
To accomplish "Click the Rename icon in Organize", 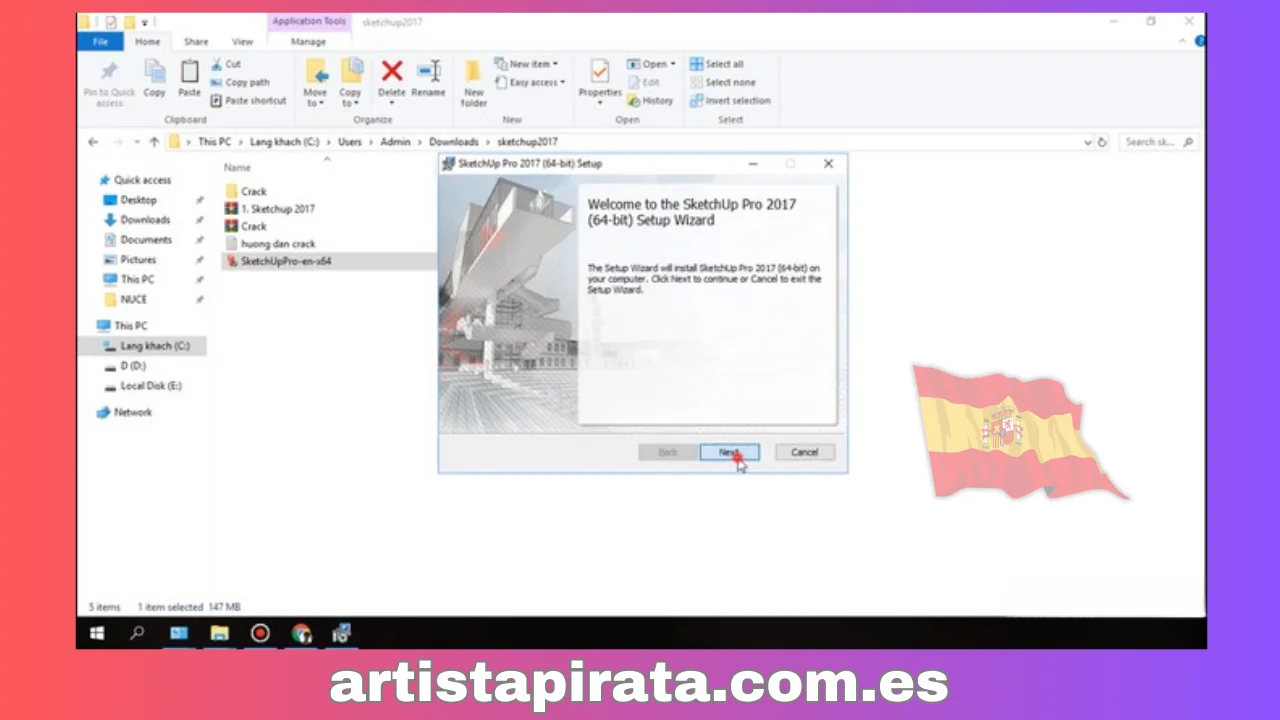I will 429,71.
